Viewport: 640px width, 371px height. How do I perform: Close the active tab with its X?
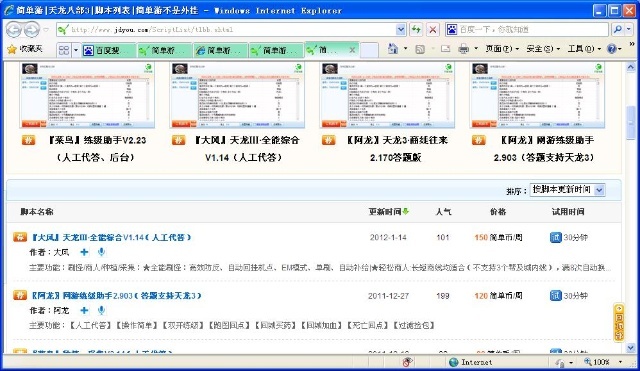click(352, 50)
